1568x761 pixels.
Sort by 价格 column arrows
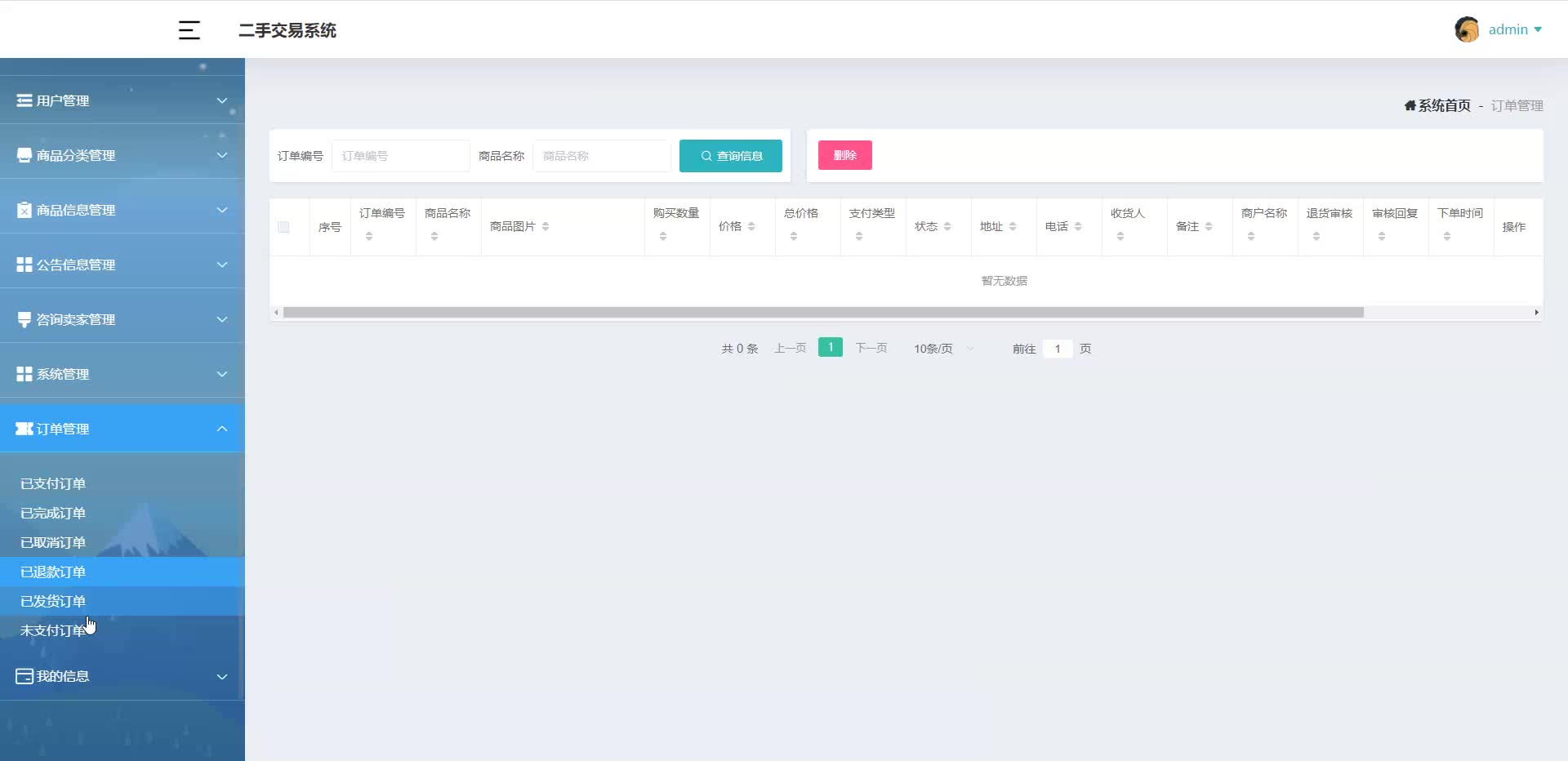point(751,226)
